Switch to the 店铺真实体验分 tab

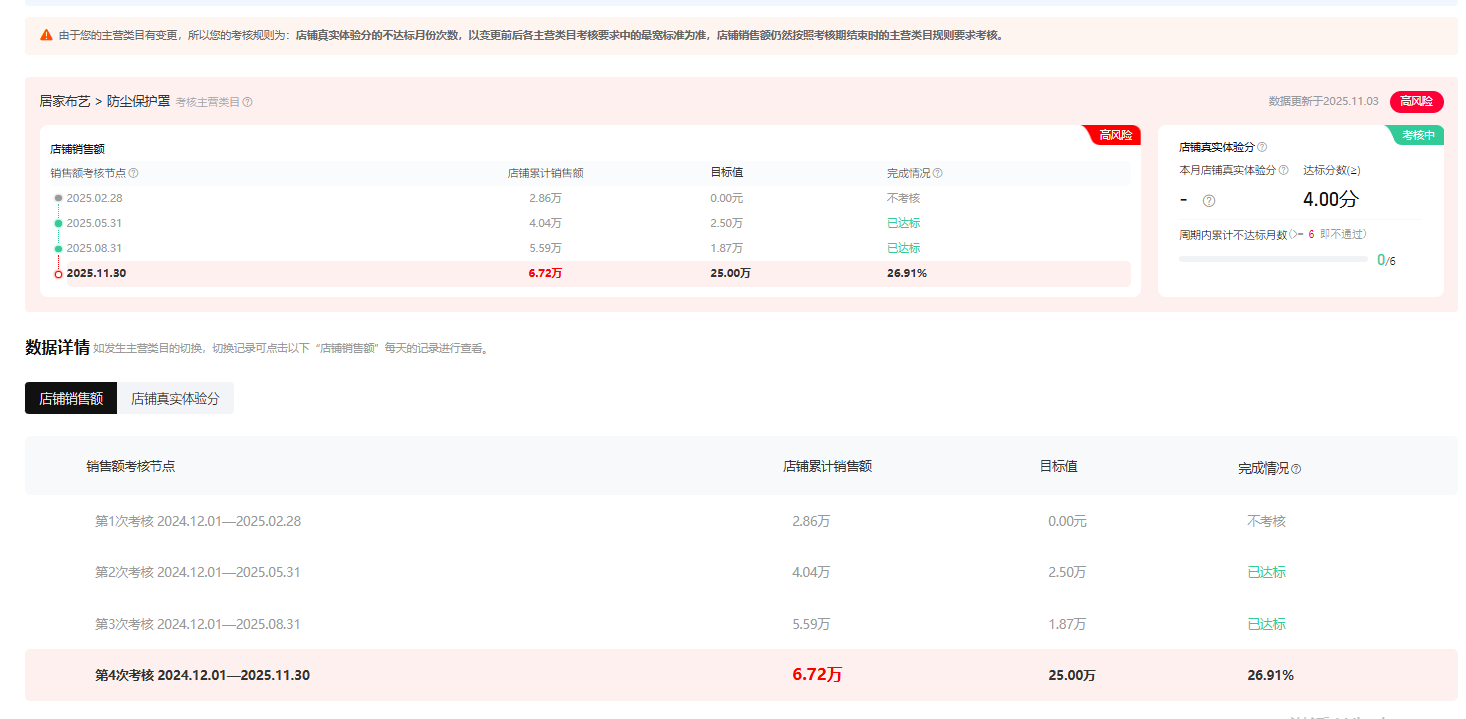175,398
